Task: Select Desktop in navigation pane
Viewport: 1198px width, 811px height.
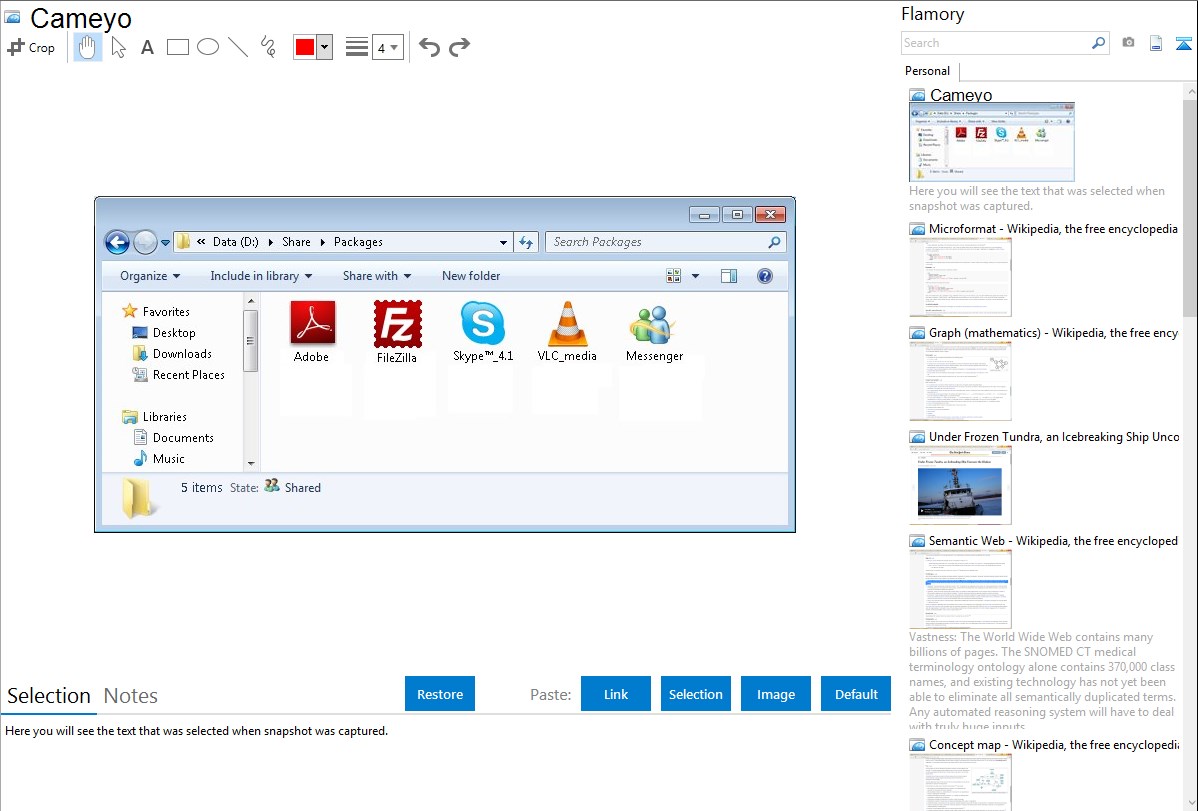Action: click(164, 333)
